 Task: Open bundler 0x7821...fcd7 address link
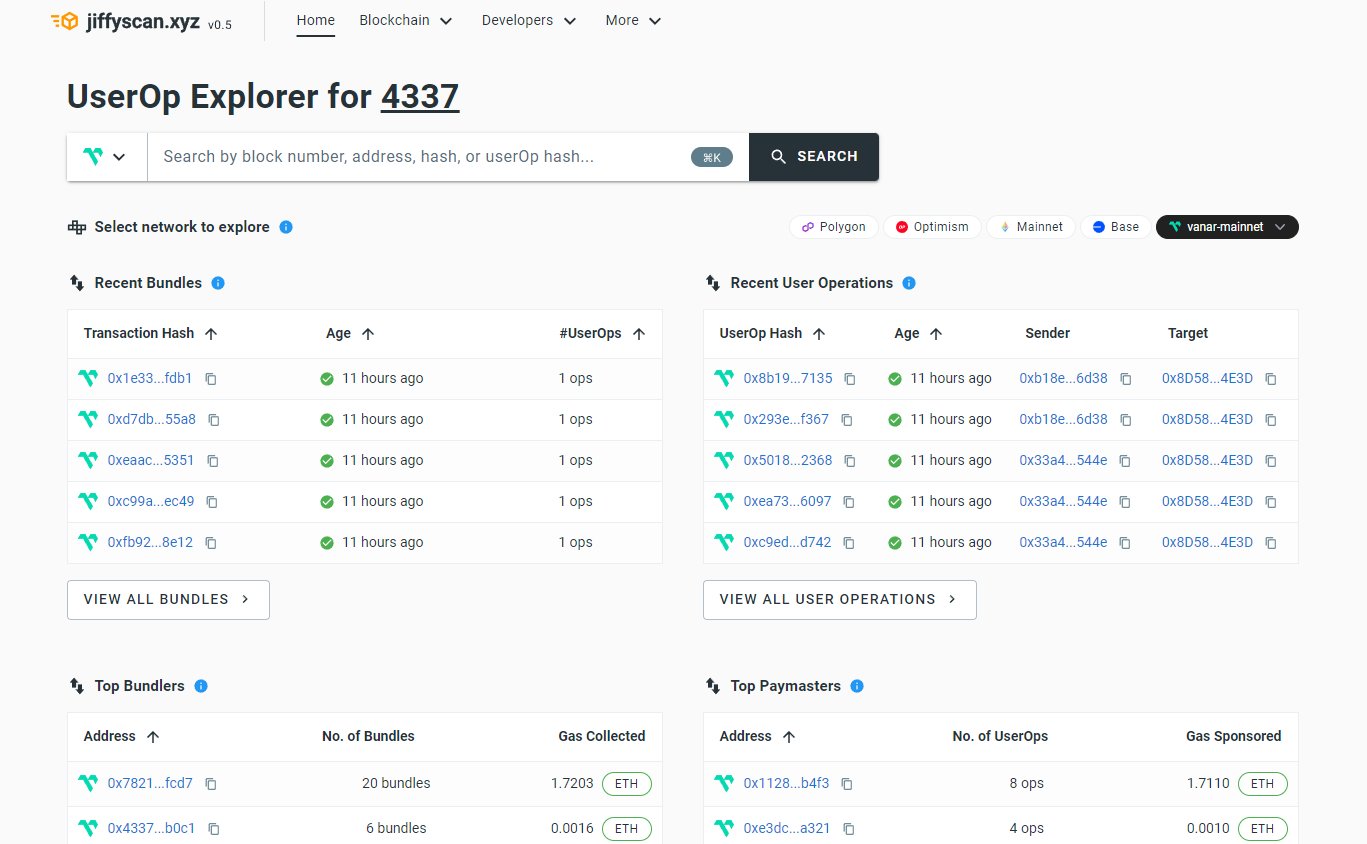(x=150, y=784)
